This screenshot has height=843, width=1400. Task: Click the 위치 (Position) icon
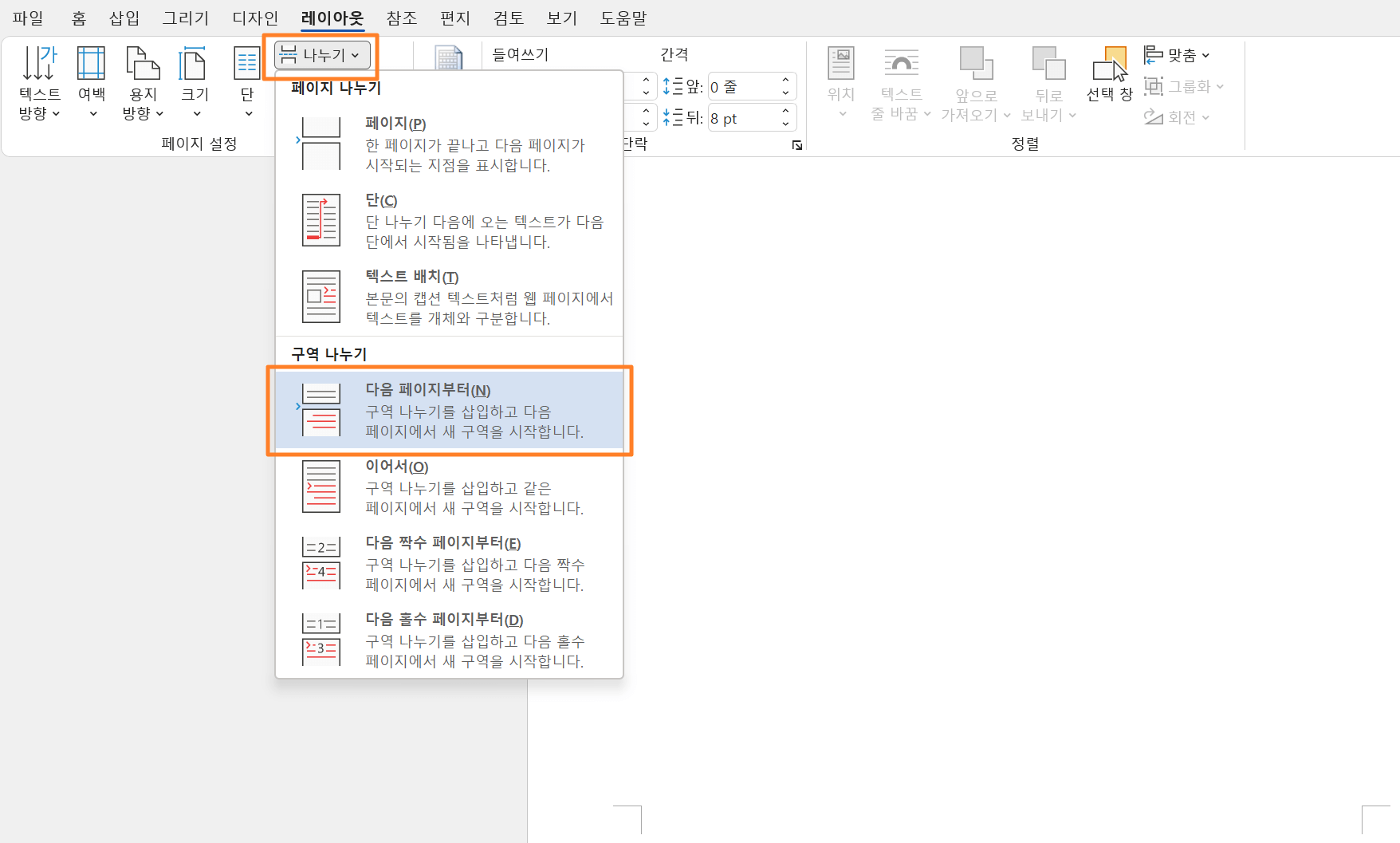[x=840, y=76]
